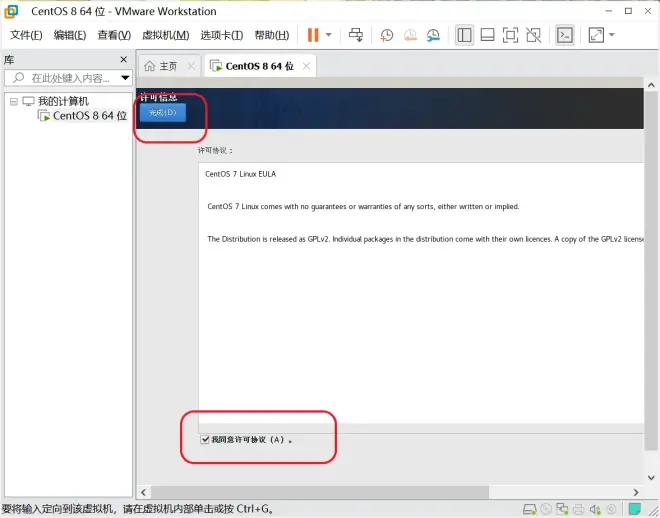The image size is (660, 518).
Task: Click the vertical scrollbar thumb
Action: [651, 271]
